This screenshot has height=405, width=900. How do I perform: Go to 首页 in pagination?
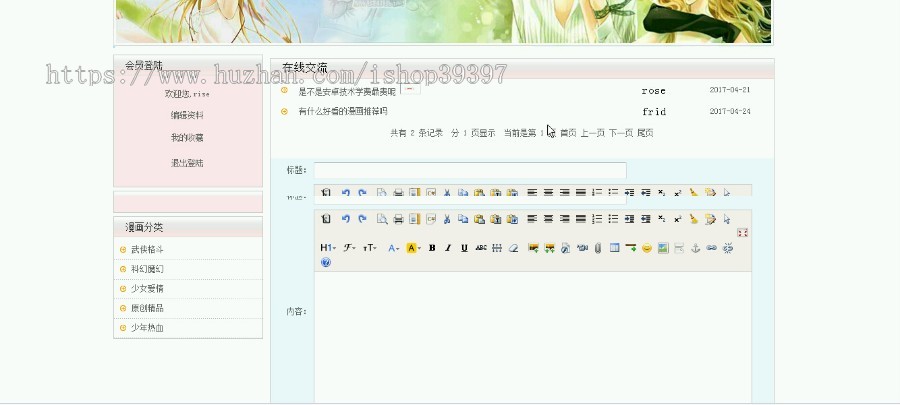click(x=568, y=133)
